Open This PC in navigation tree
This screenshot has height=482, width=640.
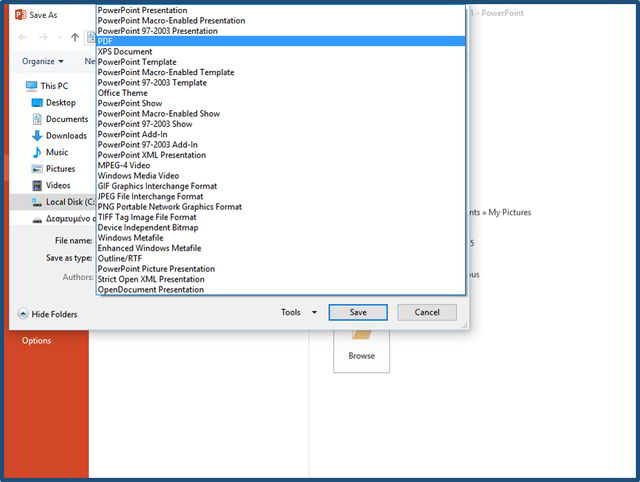point(54,86)
